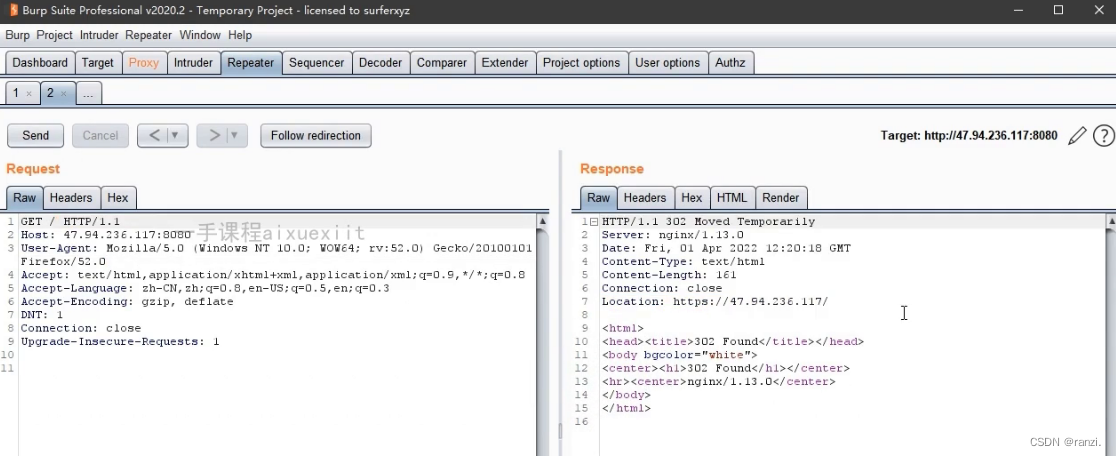The image size is (1116, 456).
Task: Click the User-Agent header line
Action: point(276,255)
